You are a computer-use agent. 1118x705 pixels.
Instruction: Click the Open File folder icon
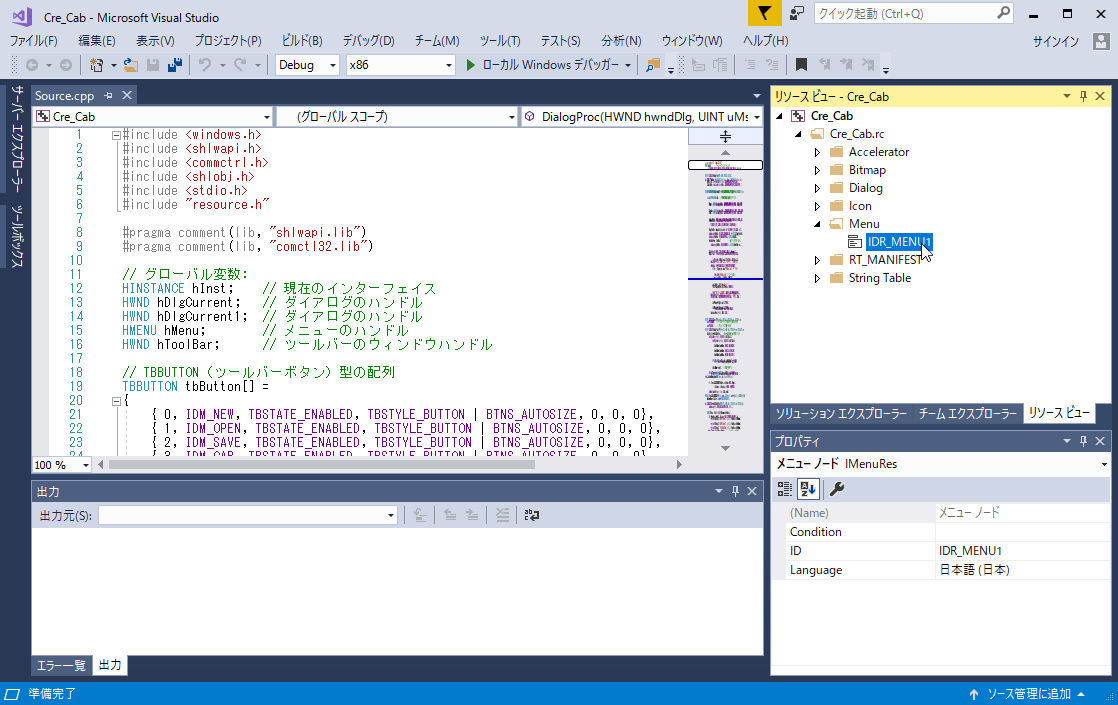click(131, 65)
